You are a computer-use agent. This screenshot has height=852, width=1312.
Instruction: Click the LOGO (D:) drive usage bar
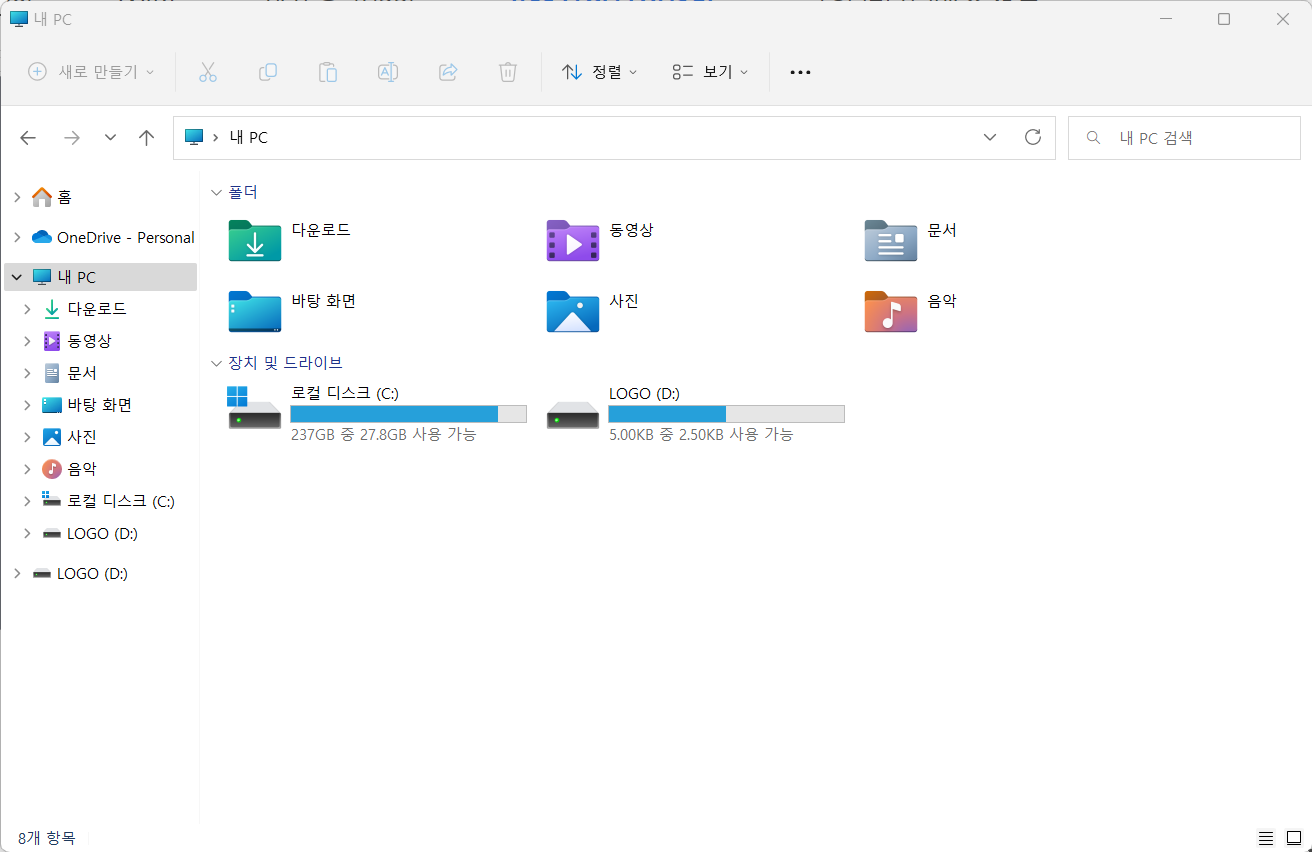click(726, 414)
